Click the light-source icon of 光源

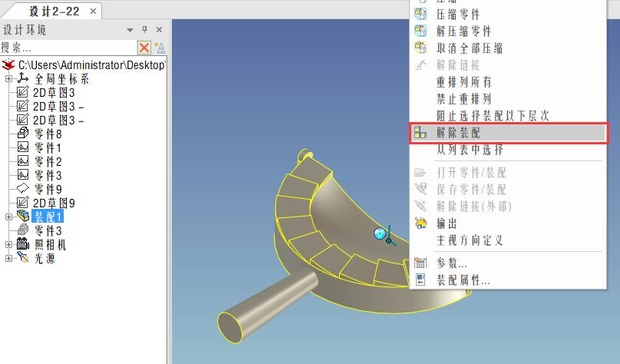point(23,258)
